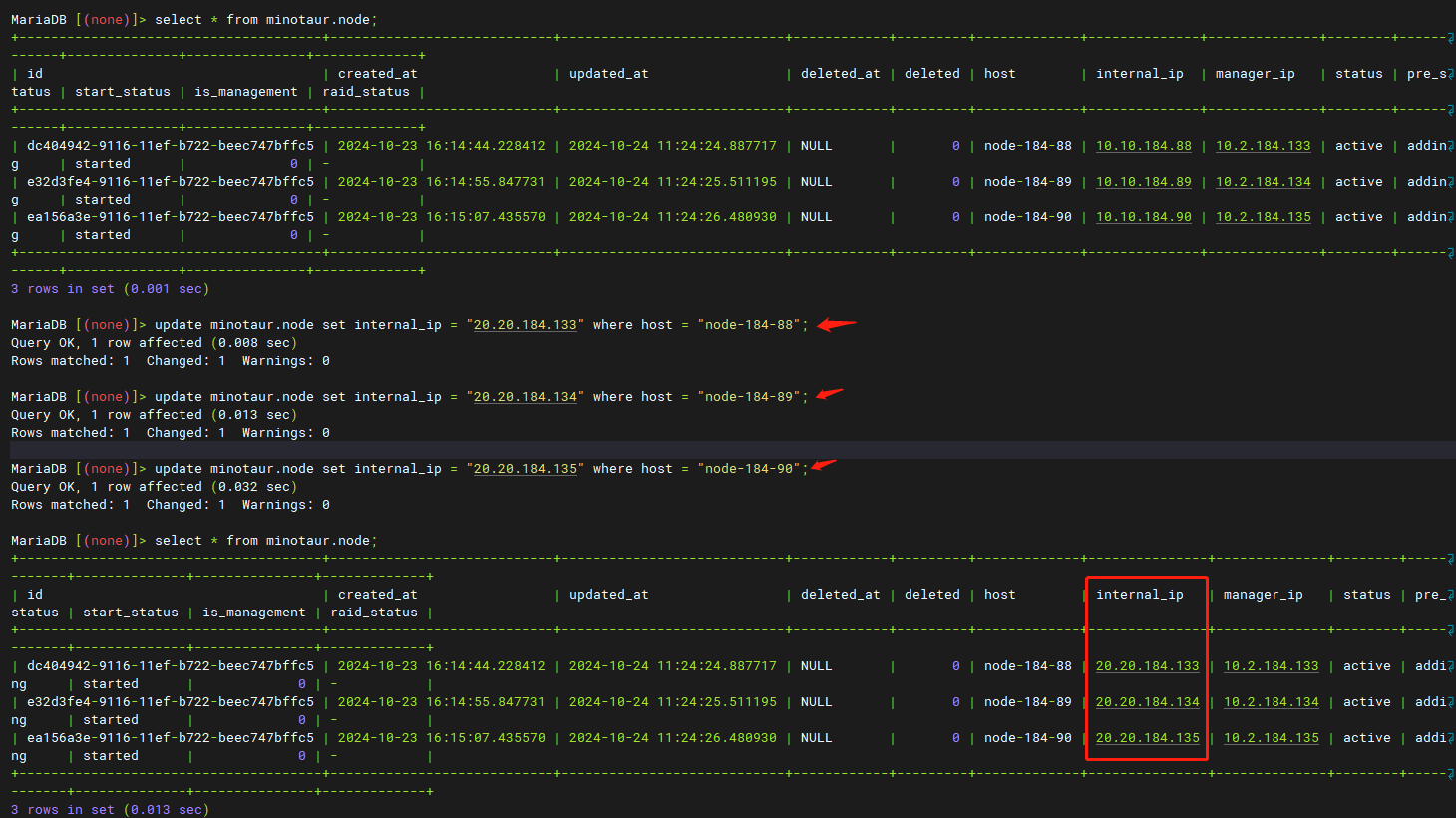Viewport: 1456px width, 818px height.
Task: Click 20.20.184.133 in the update command
Action: [526, 325]
